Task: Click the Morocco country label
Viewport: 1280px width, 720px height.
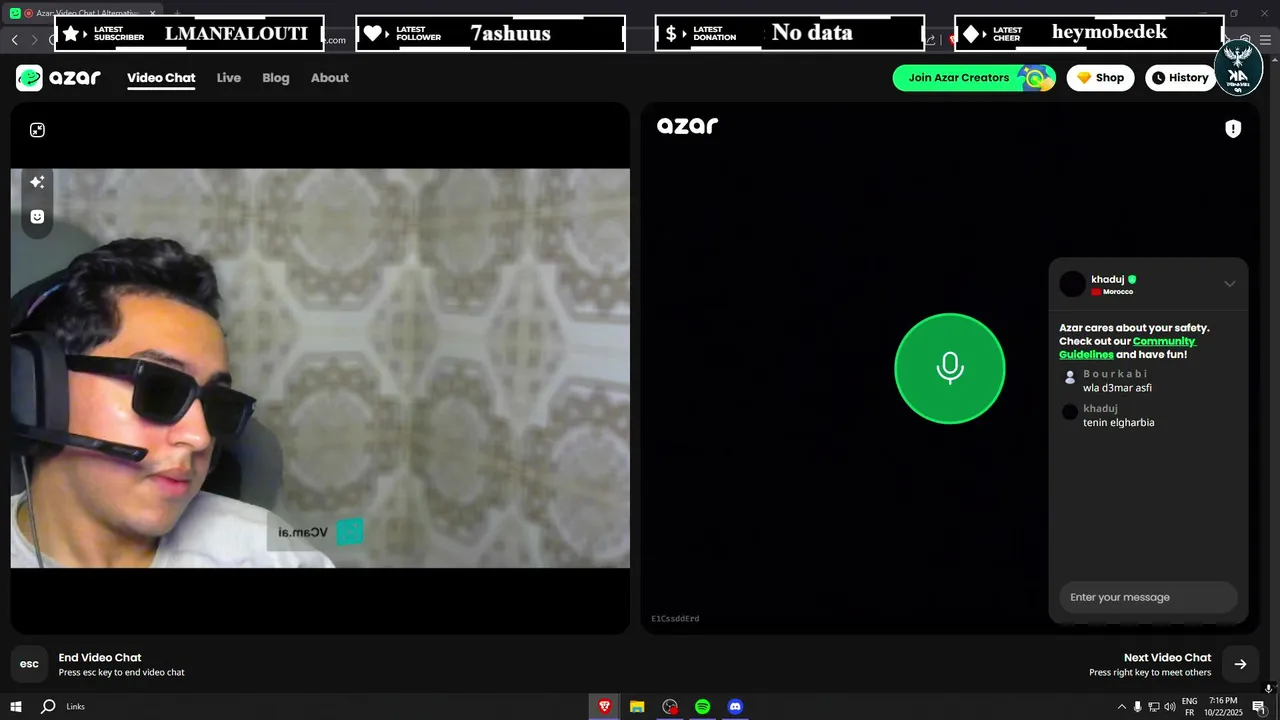Action: click(1118, 292)
